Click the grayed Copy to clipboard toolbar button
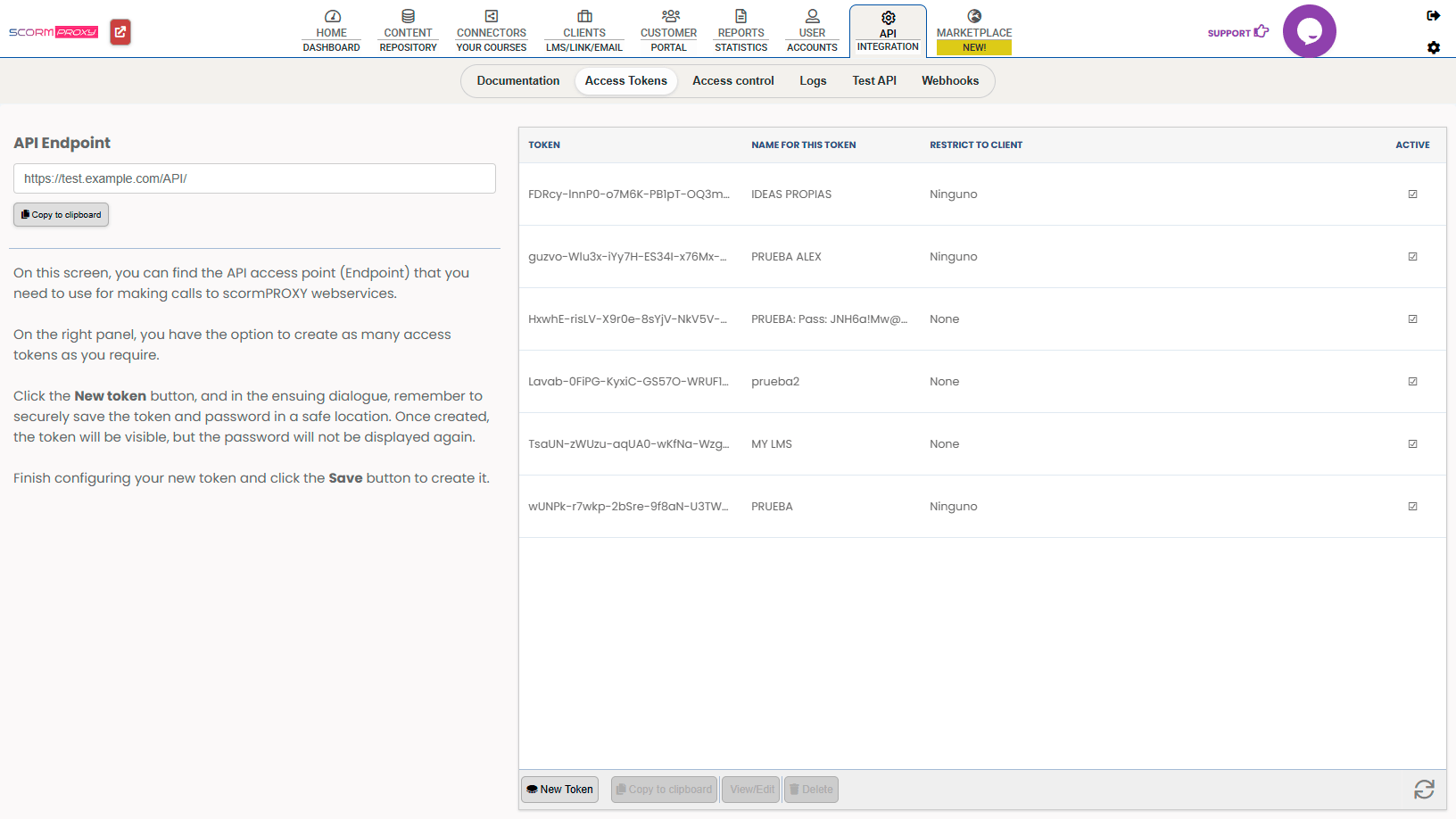This screenshot has height=819, width=1456. 665,790
